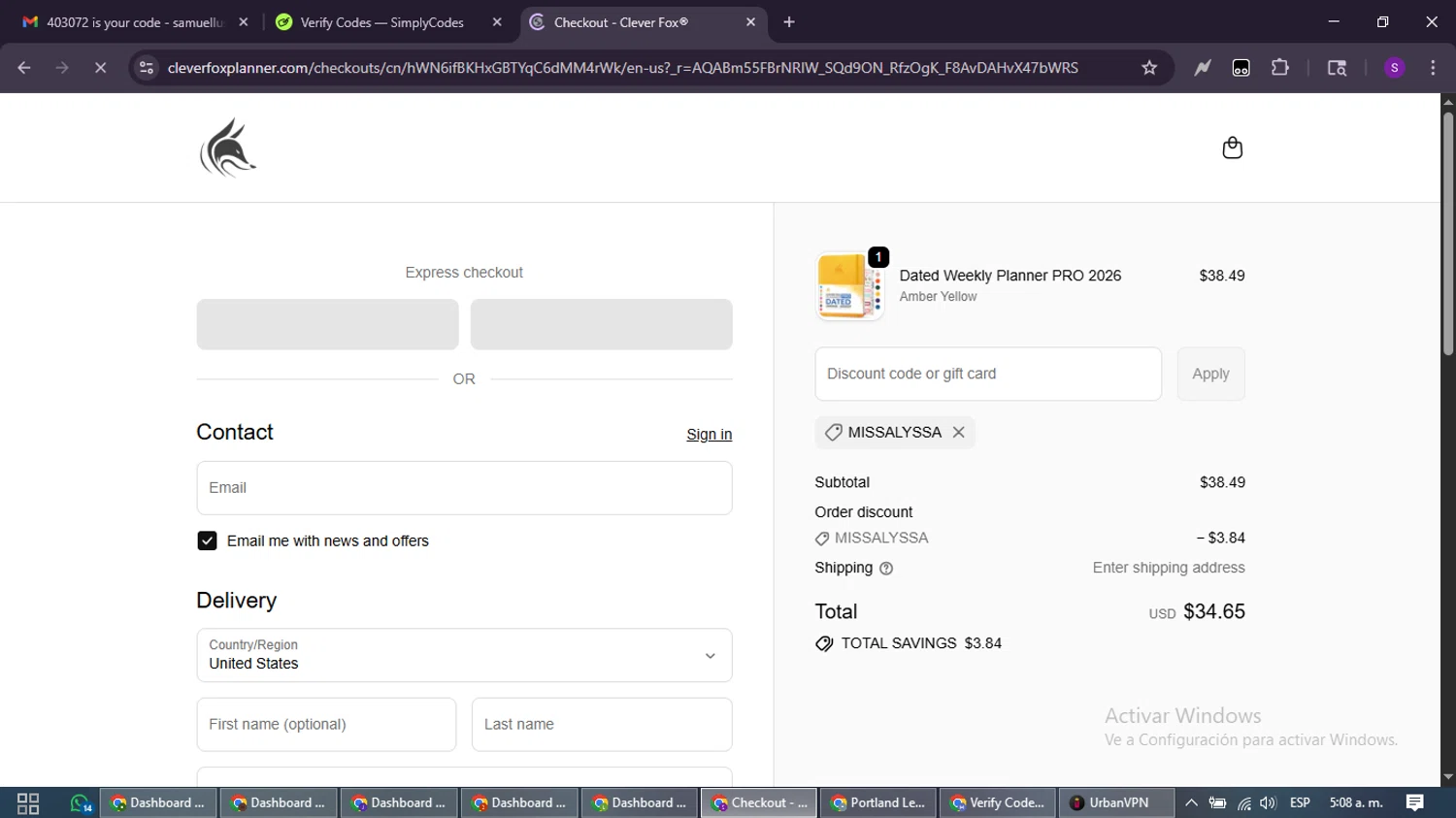Click the page vertical scrollbar
Screen dimensions: 1456x818
(1448, 233)
